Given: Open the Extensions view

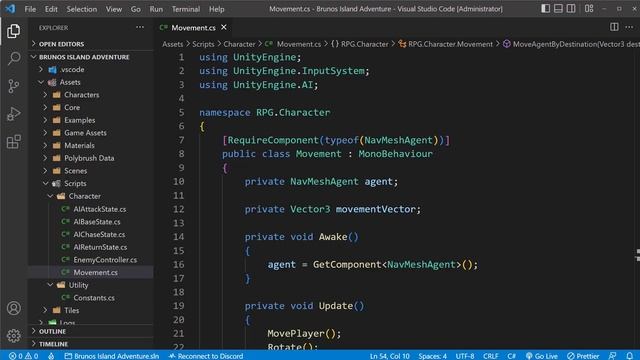Looking at the screenshot, I should tap(13, 142).
